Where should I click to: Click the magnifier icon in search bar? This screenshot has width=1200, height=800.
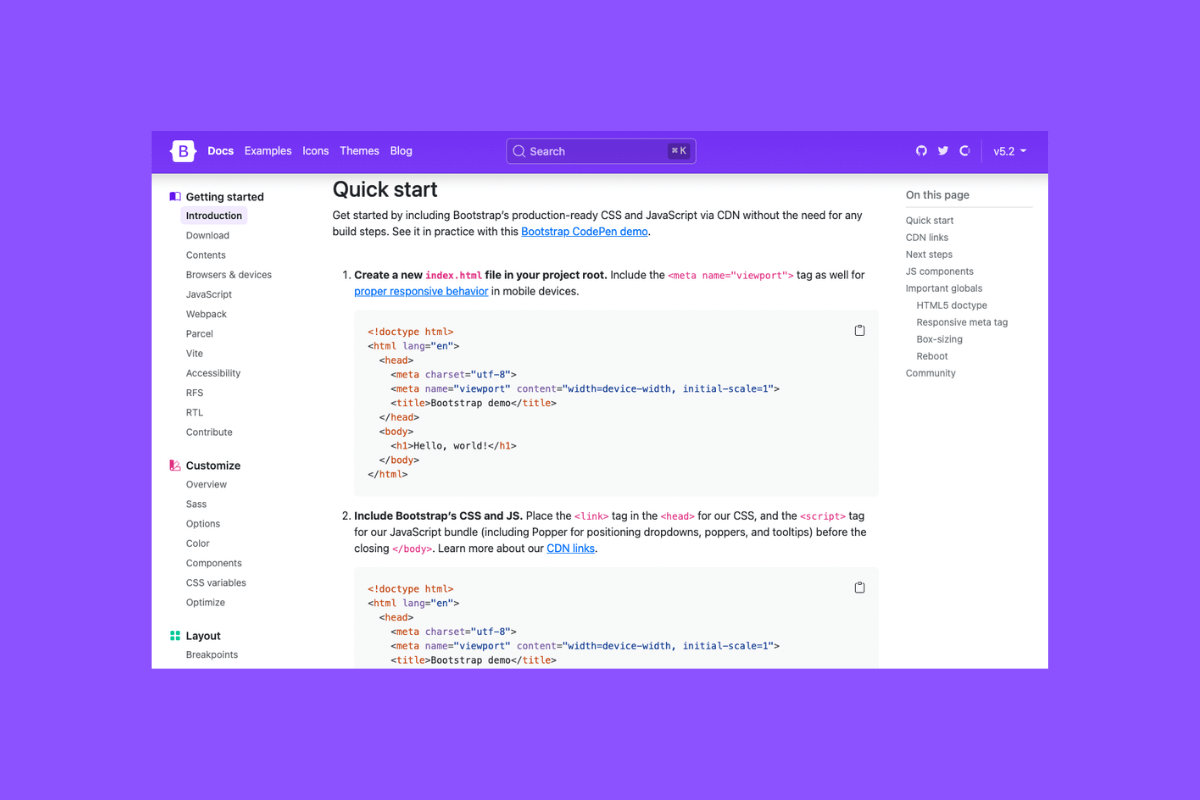pyautogui.click(x=519, y=151)
